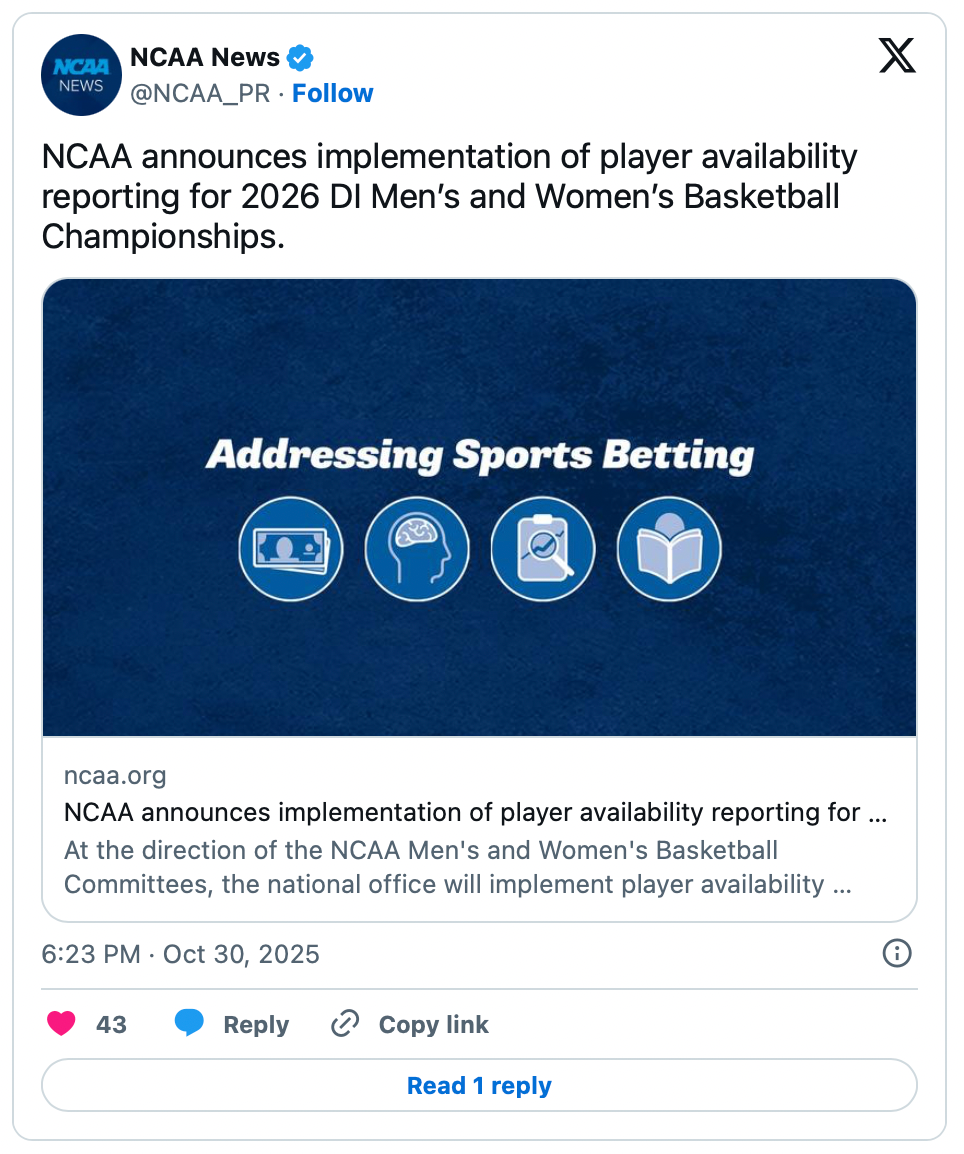Click the @NCAA_PR handle
This screenshot has width=964, height=1154.
click(x=200, y=93)
